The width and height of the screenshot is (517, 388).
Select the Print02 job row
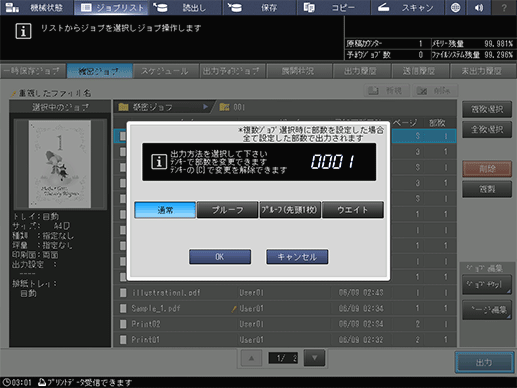285,324
